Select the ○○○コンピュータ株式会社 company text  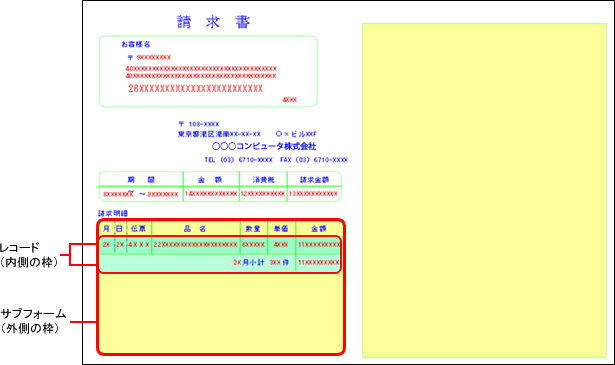264,146
